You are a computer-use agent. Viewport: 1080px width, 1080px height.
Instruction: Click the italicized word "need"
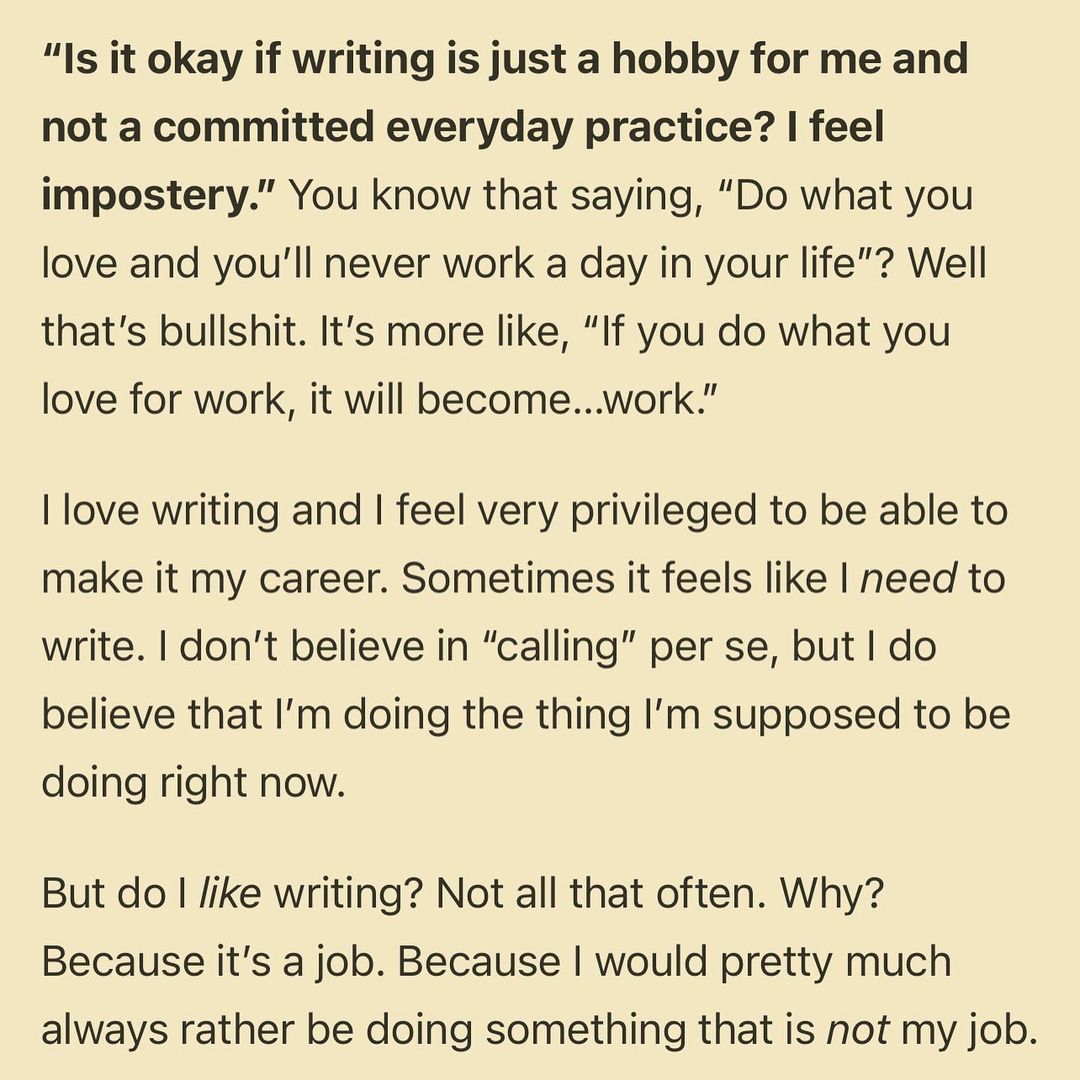coord(909,579)
